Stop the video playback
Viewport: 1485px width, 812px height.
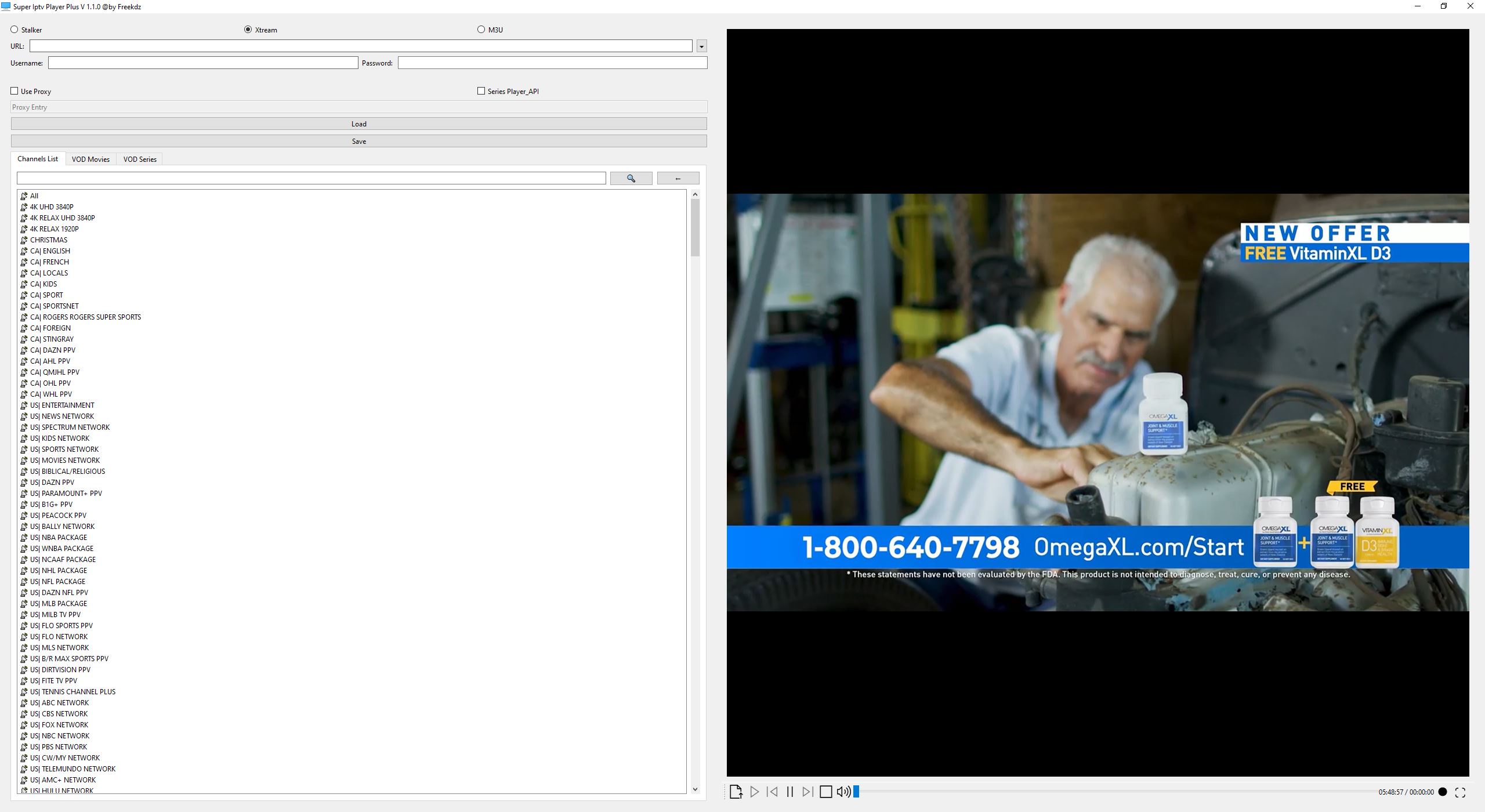tap(826, 792)
